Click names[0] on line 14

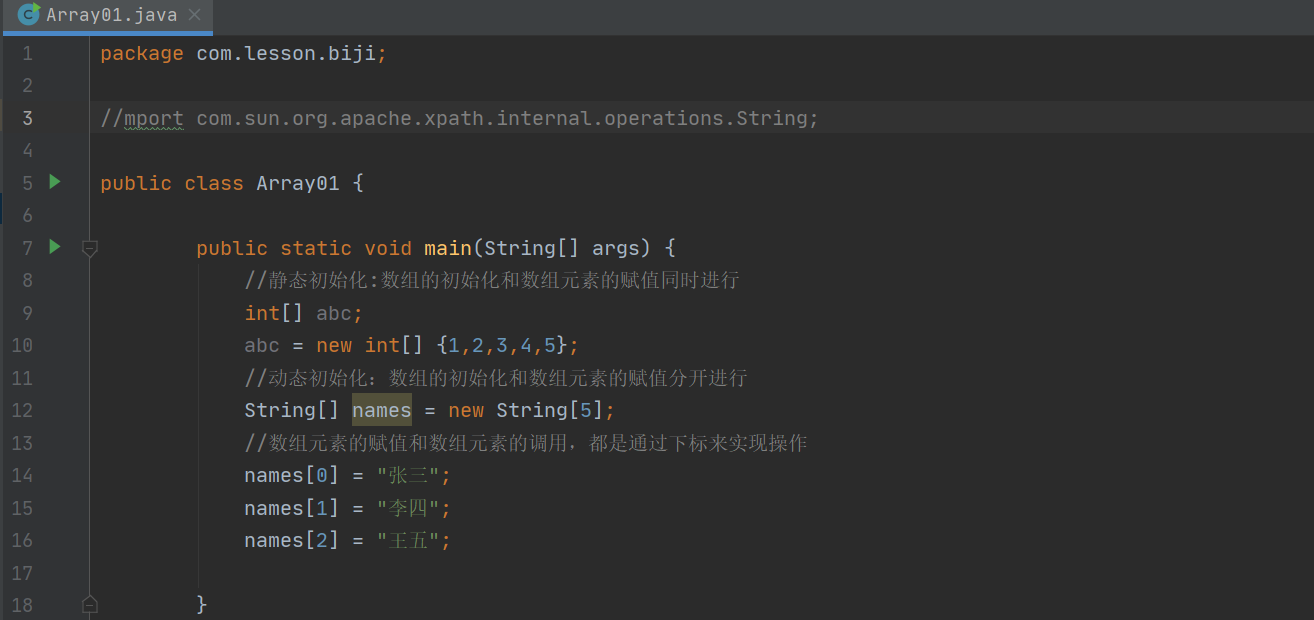click(292, 475)
